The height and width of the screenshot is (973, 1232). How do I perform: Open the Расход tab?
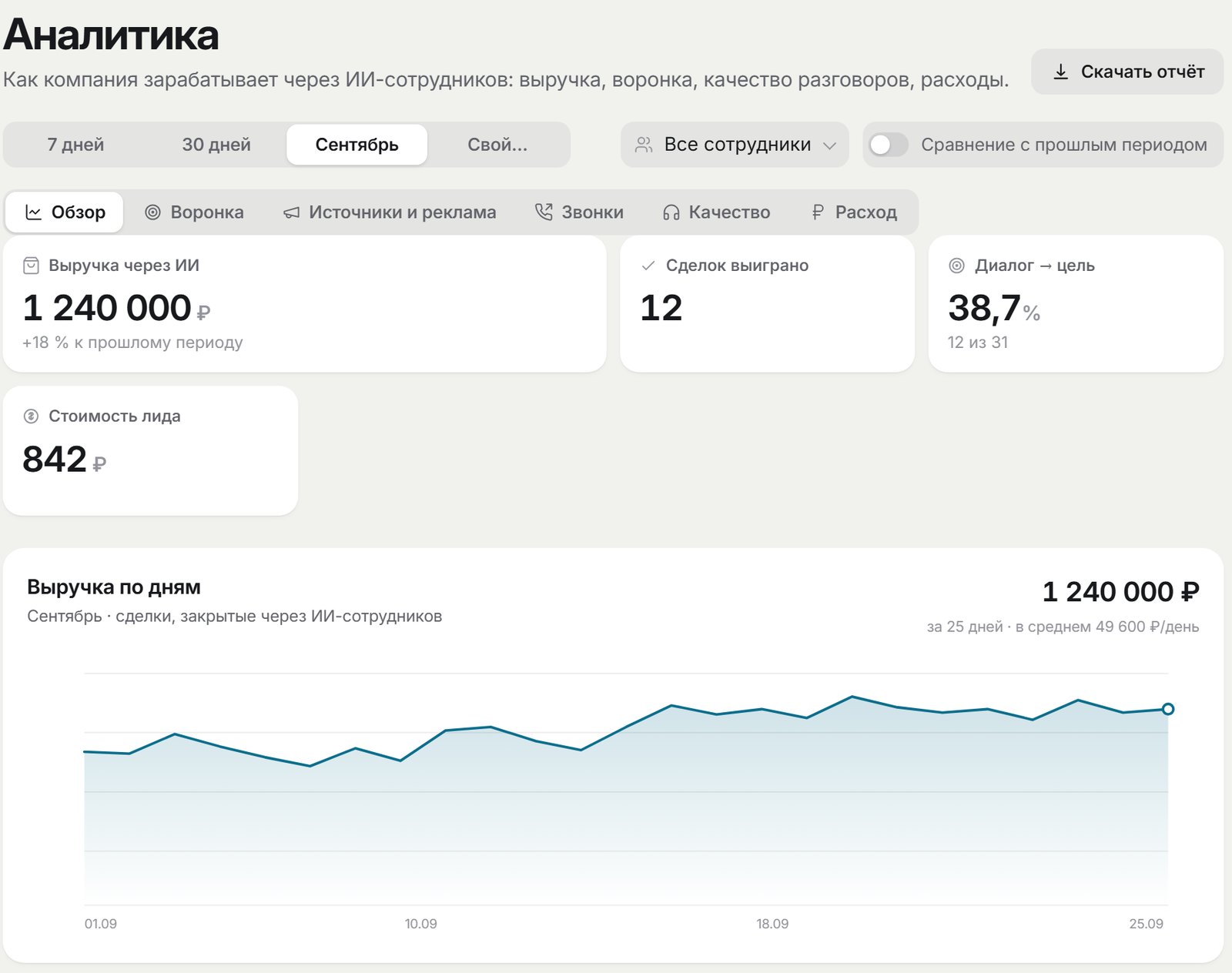(854, 212)
